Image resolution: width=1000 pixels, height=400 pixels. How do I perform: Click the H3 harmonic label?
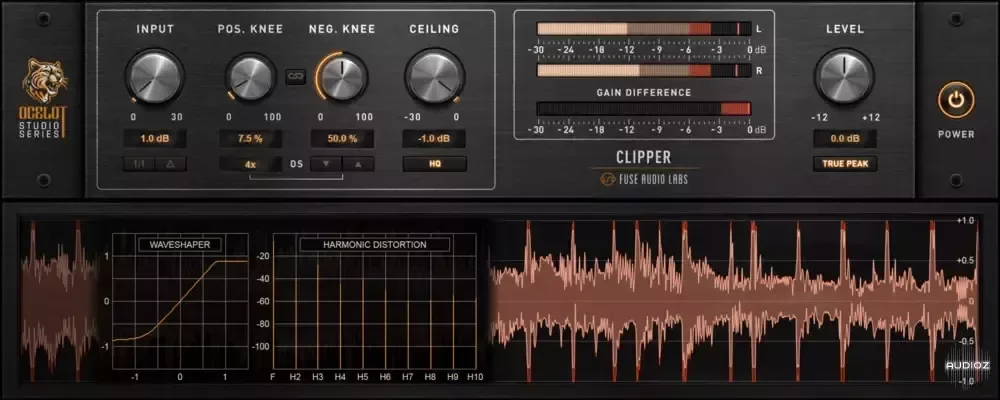pyautogui.click(x=317, y=377)
